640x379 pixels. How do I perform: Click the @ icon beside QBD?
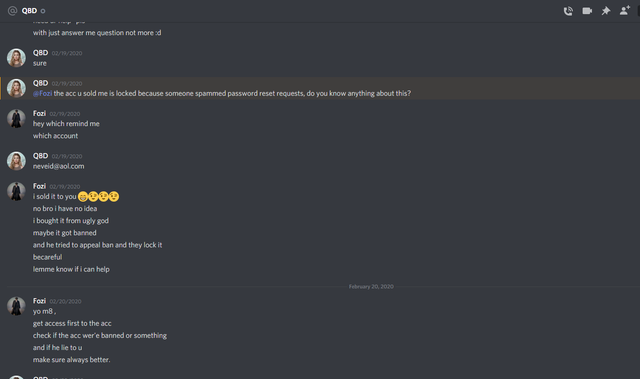[x=12, y=11]
